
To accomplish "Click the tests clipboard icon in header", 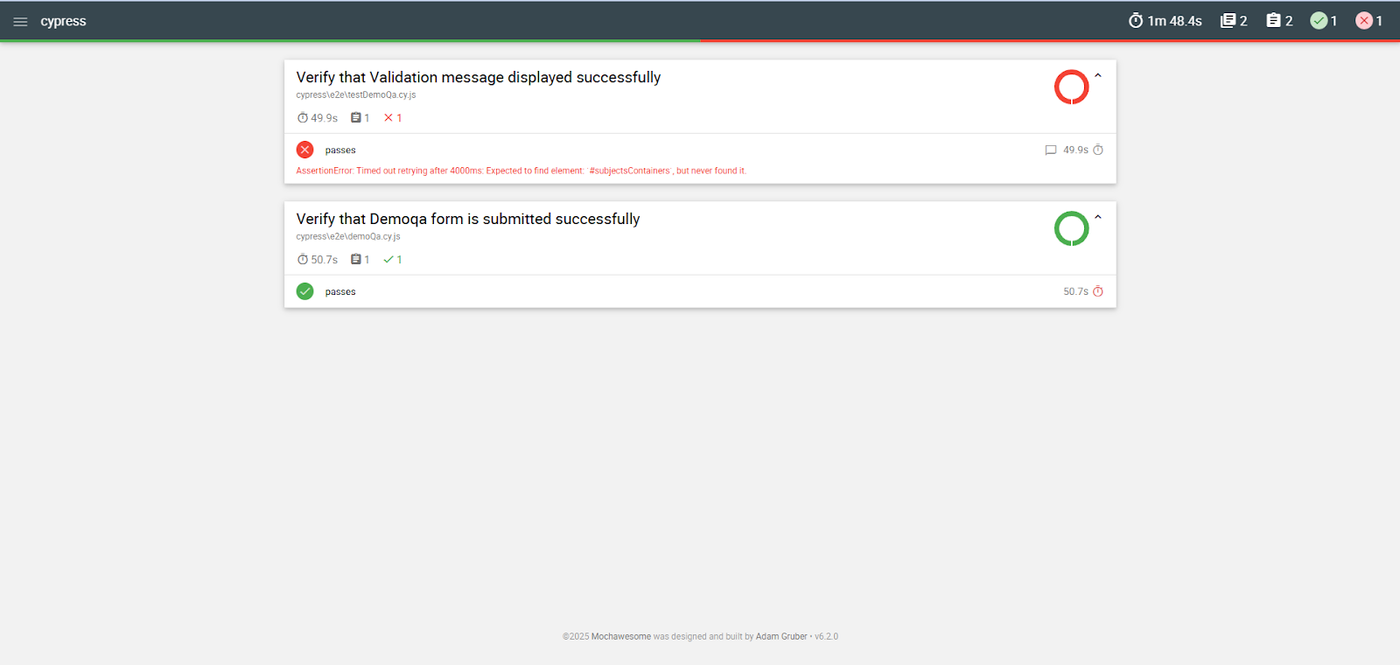I will click(x=1273, y=21).
